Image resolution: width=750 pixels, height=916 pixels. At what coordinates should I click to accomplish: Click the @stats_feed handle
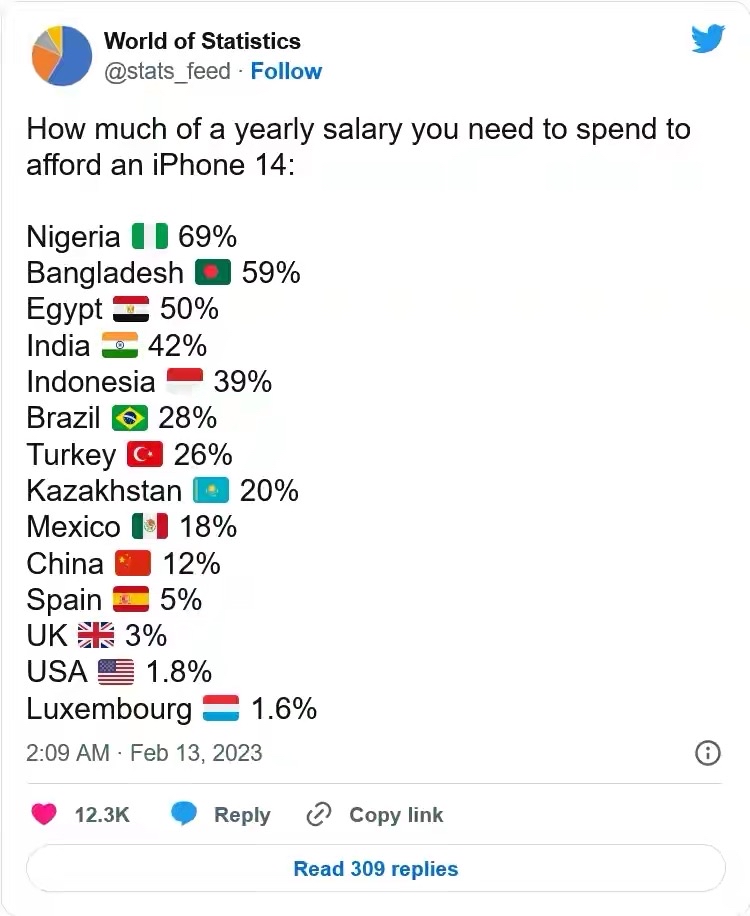[167, 71]
